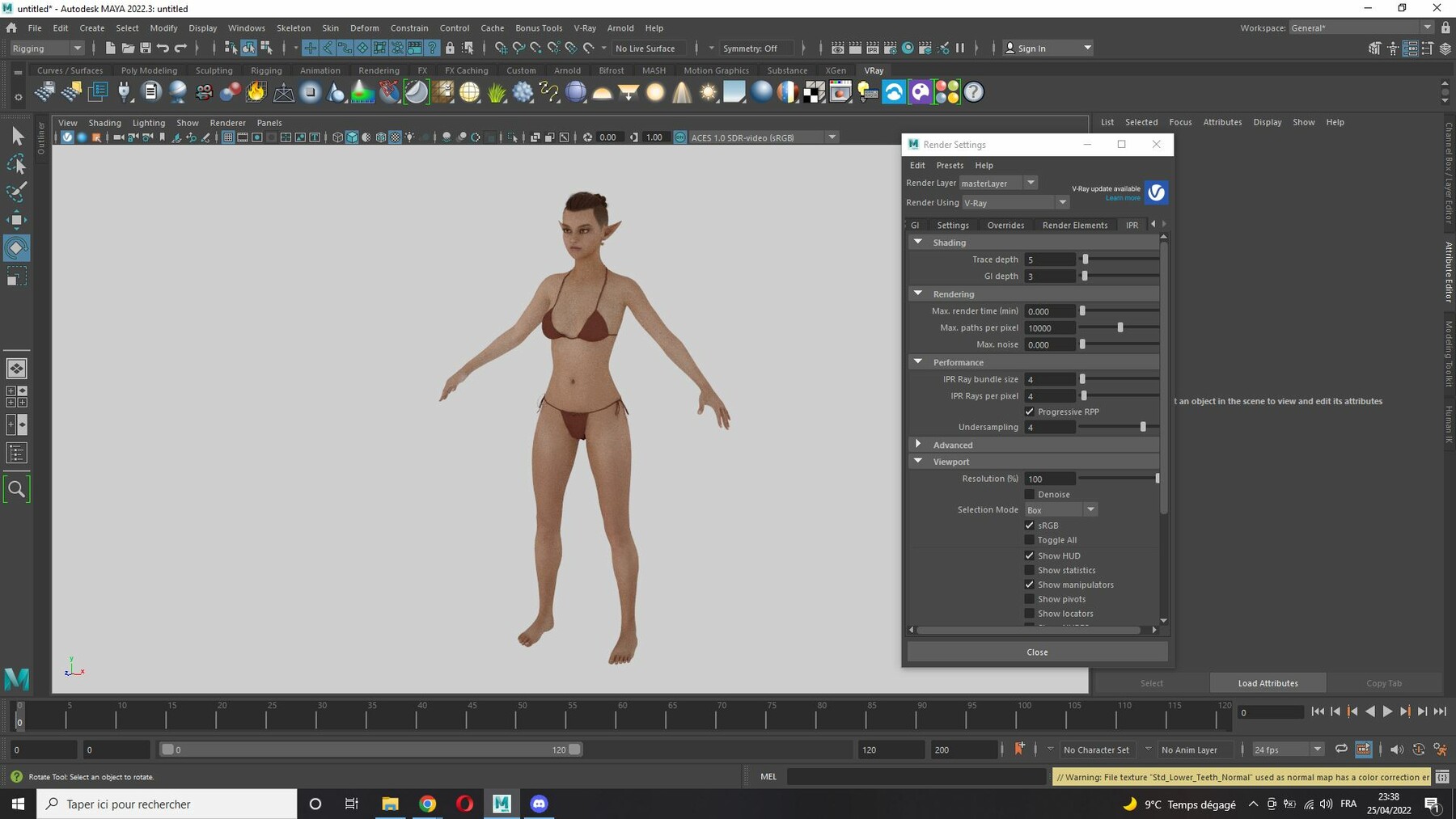1456x819 pixels.
Task: Activate the Move tool in toolbox
Action: pyautogui.click(x=16, y=220)
